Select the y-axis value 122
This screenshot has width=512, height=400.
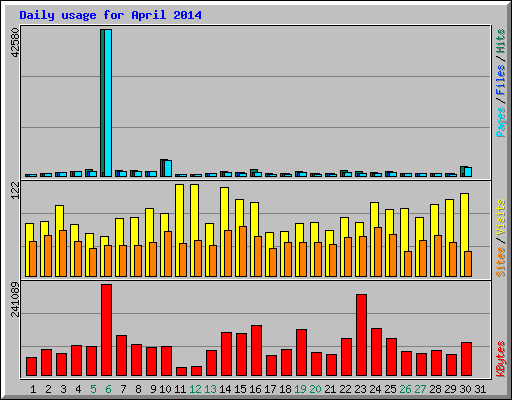[x=15, y=191]
